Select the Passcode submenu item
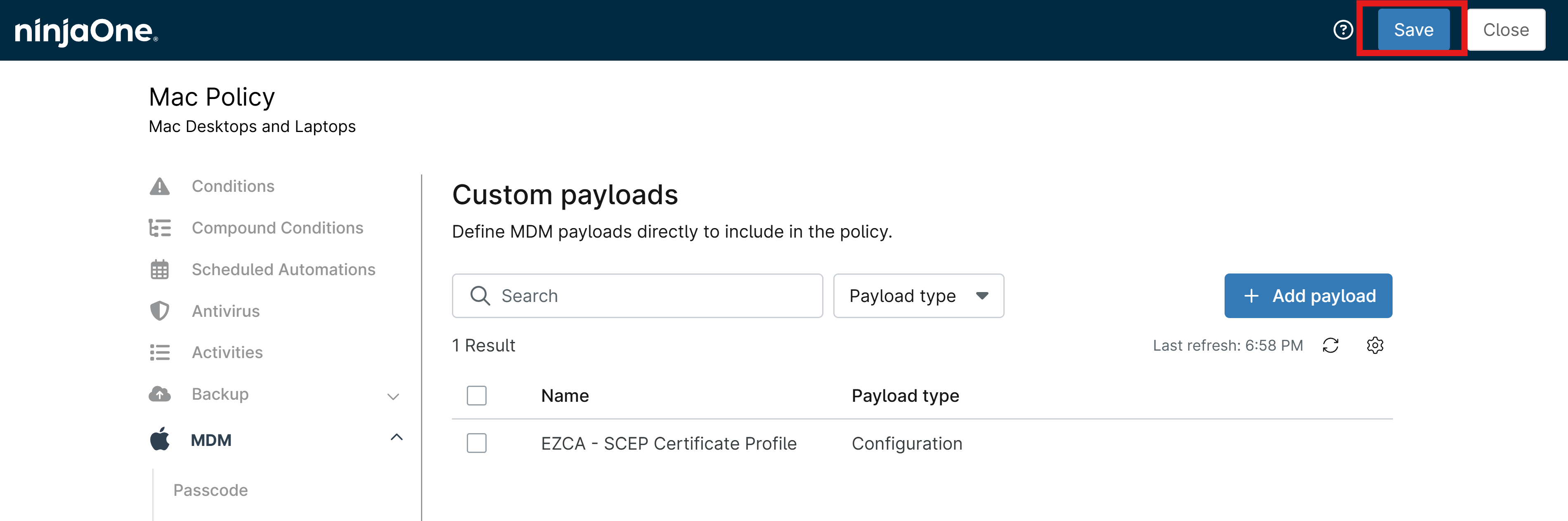This screenshot has height=521, width=1568. point(210,490)
